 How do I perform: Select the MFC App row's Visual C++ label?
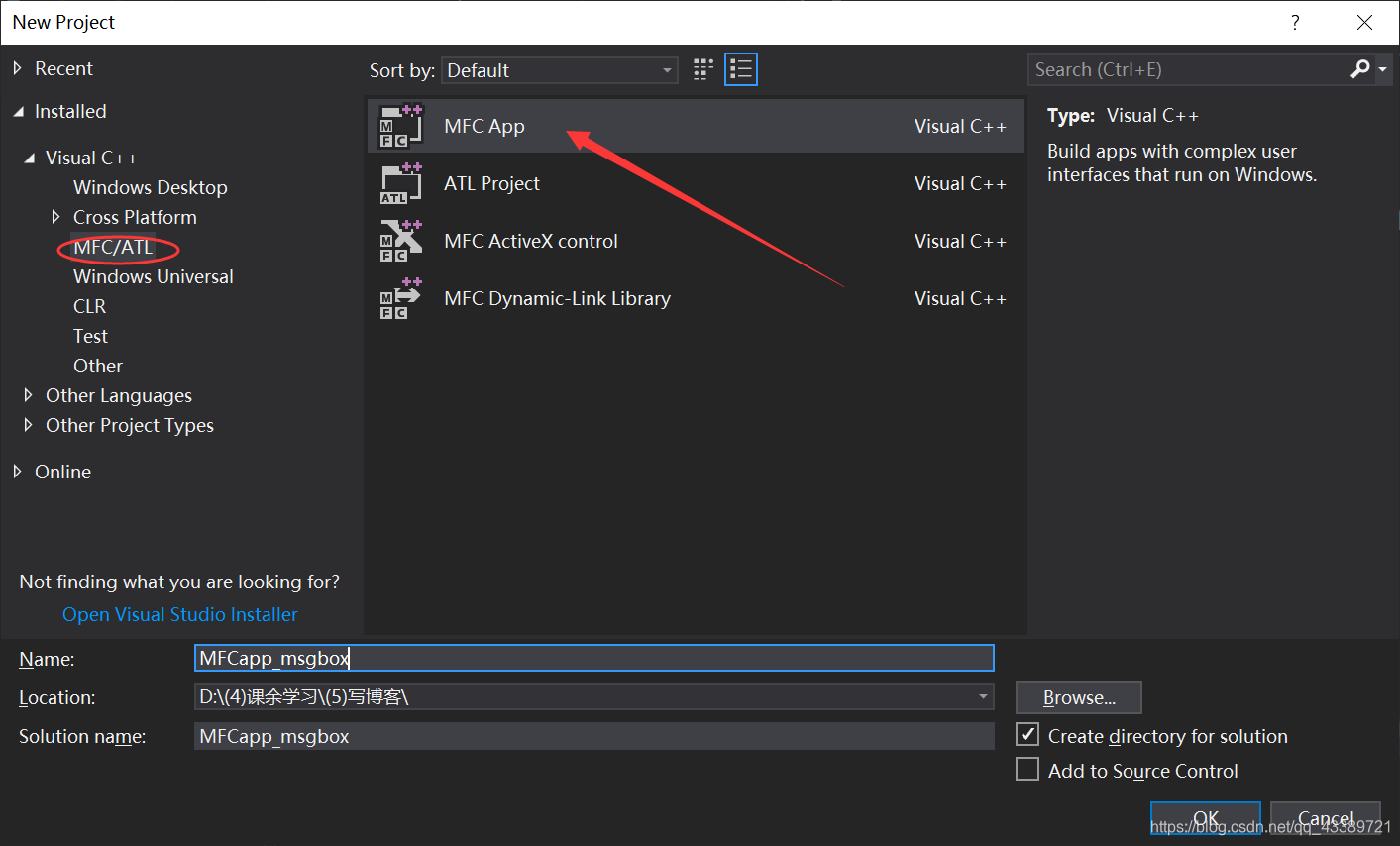coord(960,126)
